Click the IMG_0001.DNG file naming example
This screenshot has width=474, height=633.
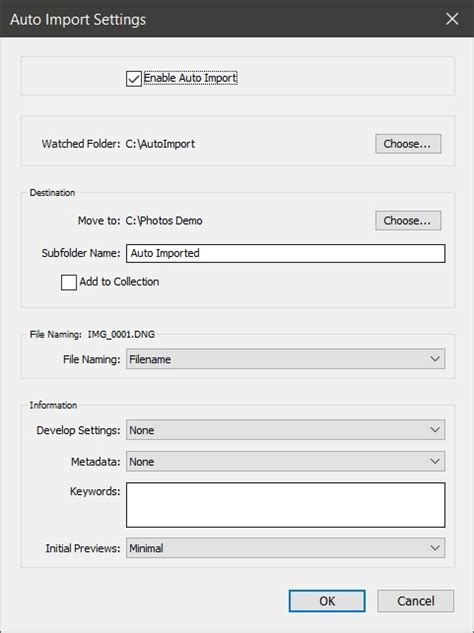[x=121, y=334]
